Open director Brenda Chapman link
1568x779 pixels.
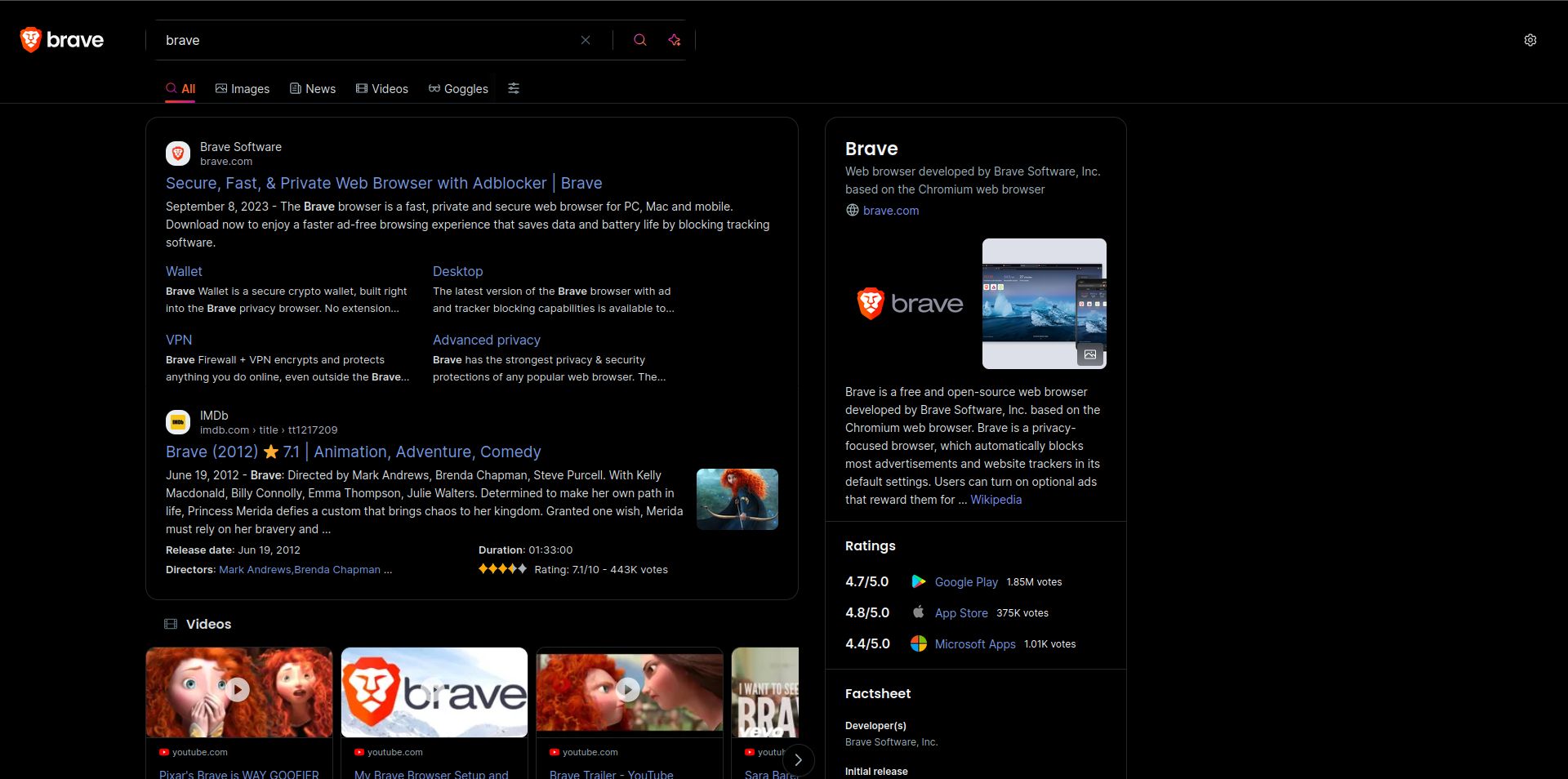(337, 569)
